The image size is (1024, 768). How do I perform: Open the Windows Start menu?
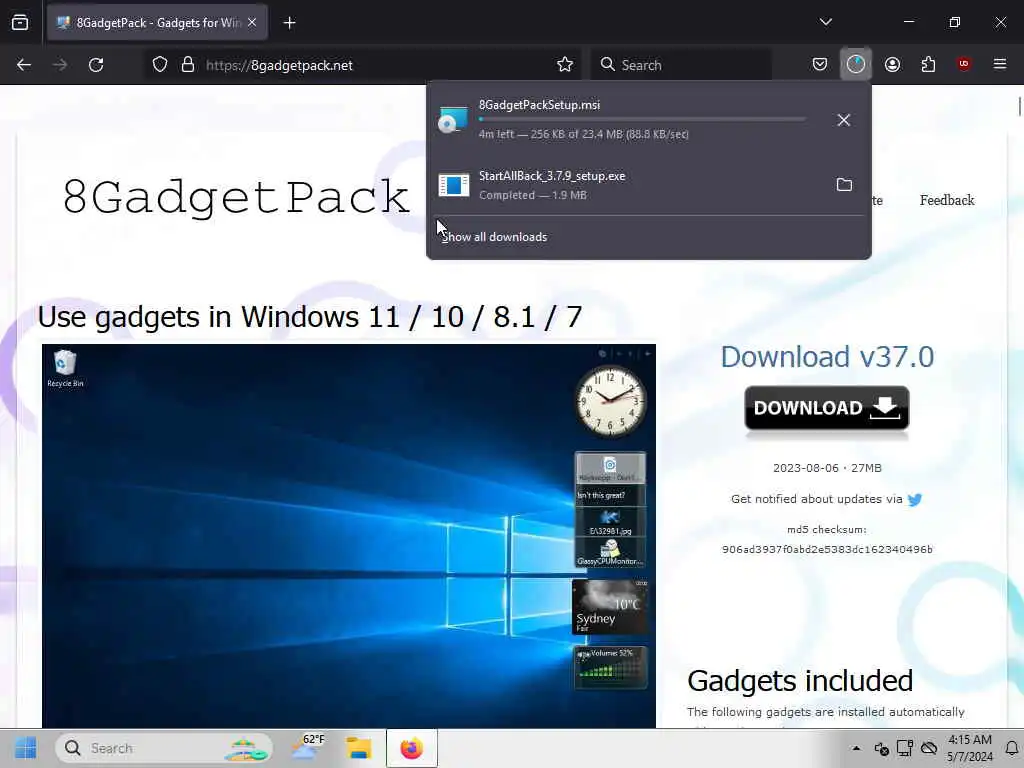pos(25,748)
